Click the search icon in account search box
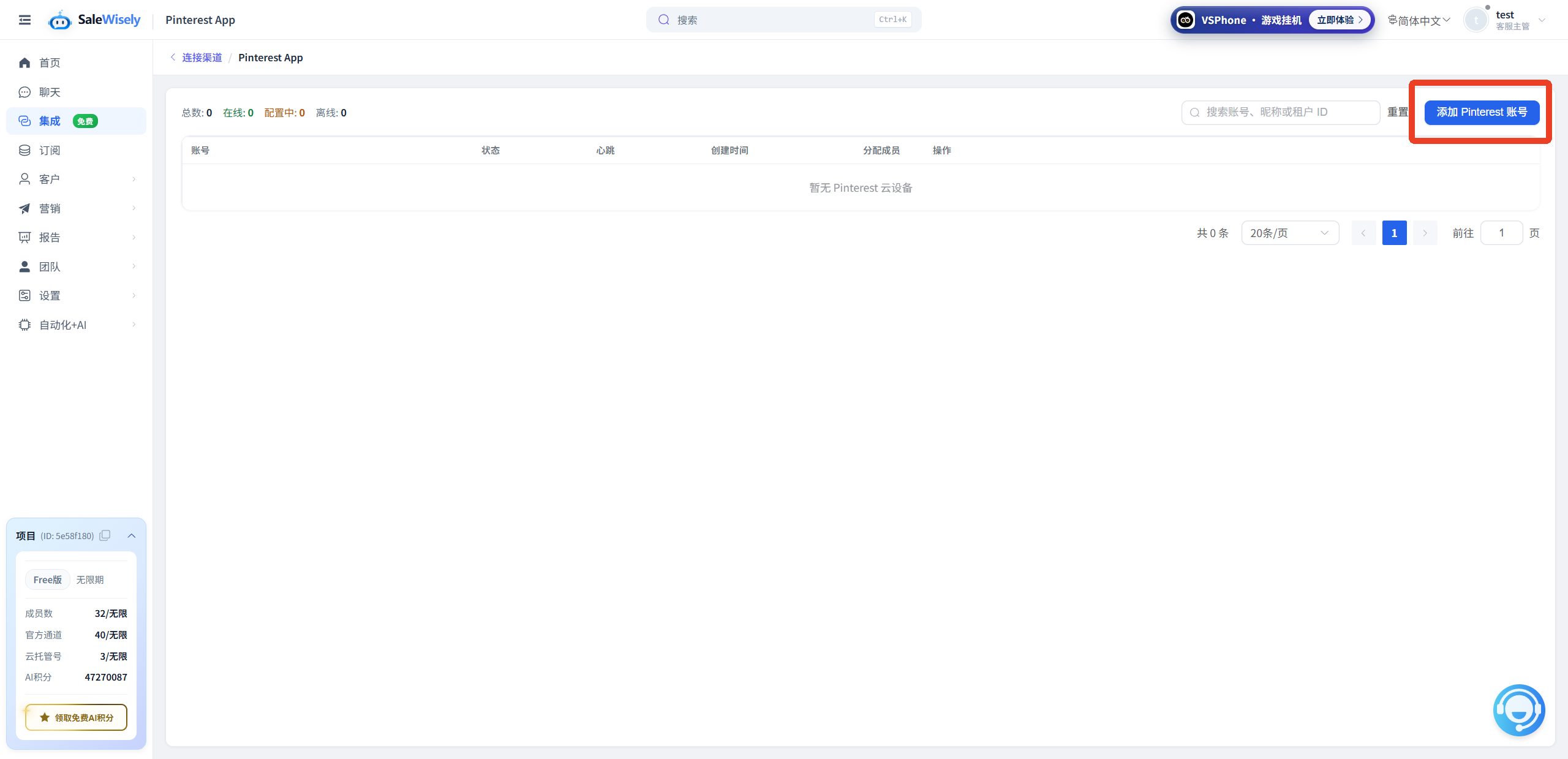 (x=1194, y=112)
